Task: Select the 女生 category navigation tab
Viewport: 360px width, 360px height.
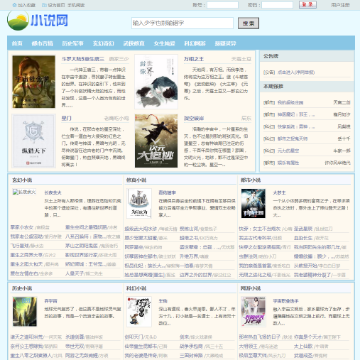Action: pos(164,43)
